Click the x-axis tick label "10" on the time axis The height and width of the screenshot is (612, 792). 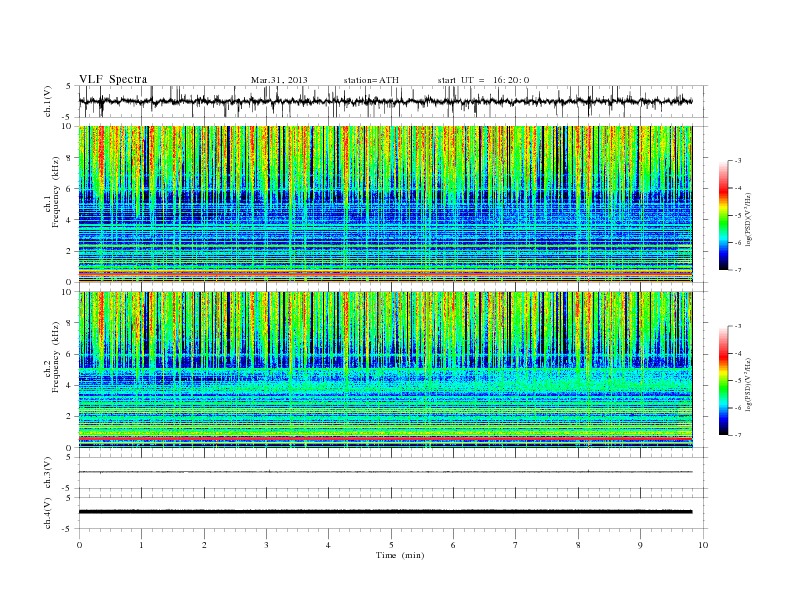(x=703, y=545)
